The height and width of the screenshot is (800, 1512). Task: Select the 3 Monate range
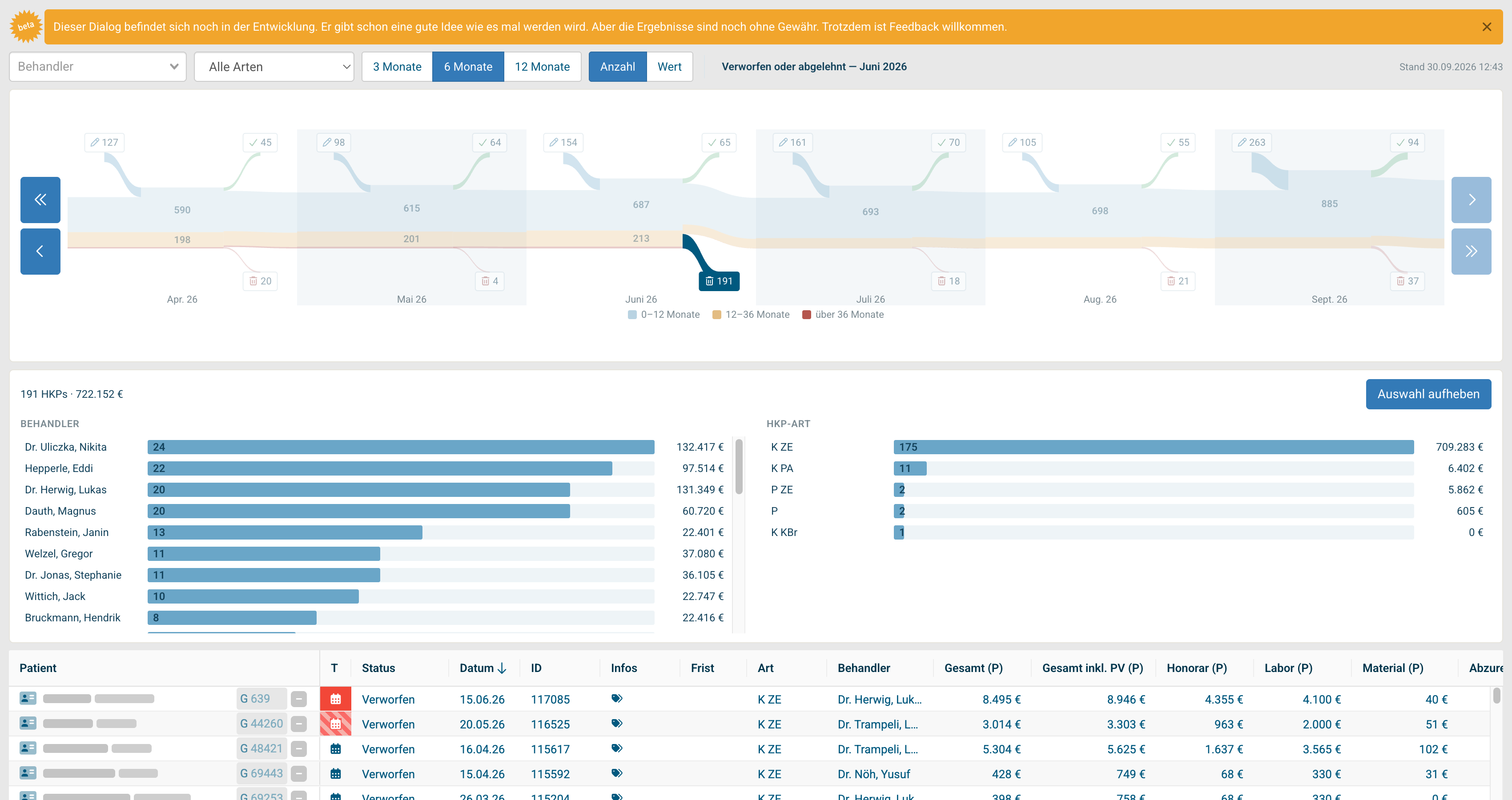click(398, 67)
